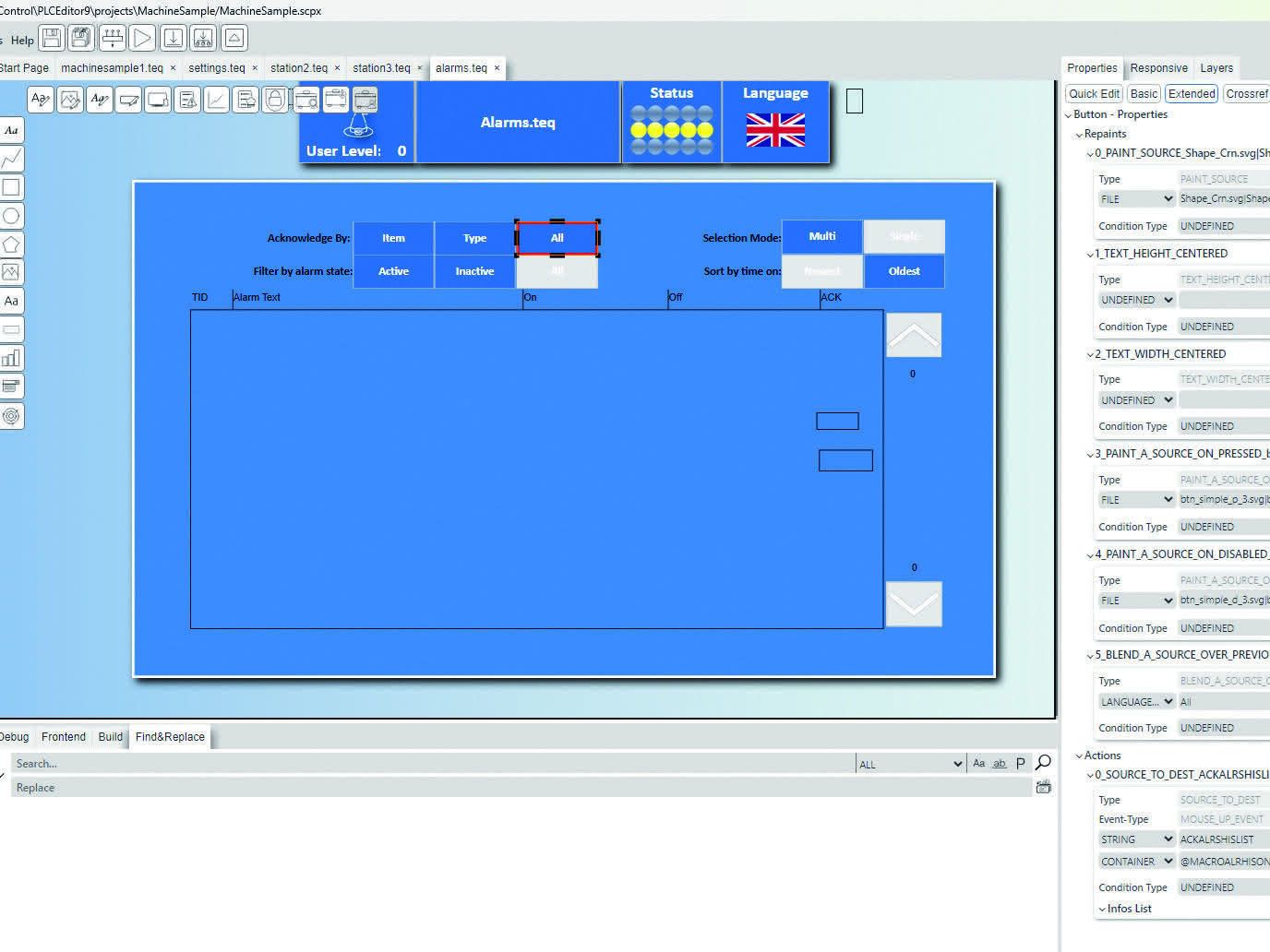Open the LANGUAGE... type dropdown

(1136, 702)
